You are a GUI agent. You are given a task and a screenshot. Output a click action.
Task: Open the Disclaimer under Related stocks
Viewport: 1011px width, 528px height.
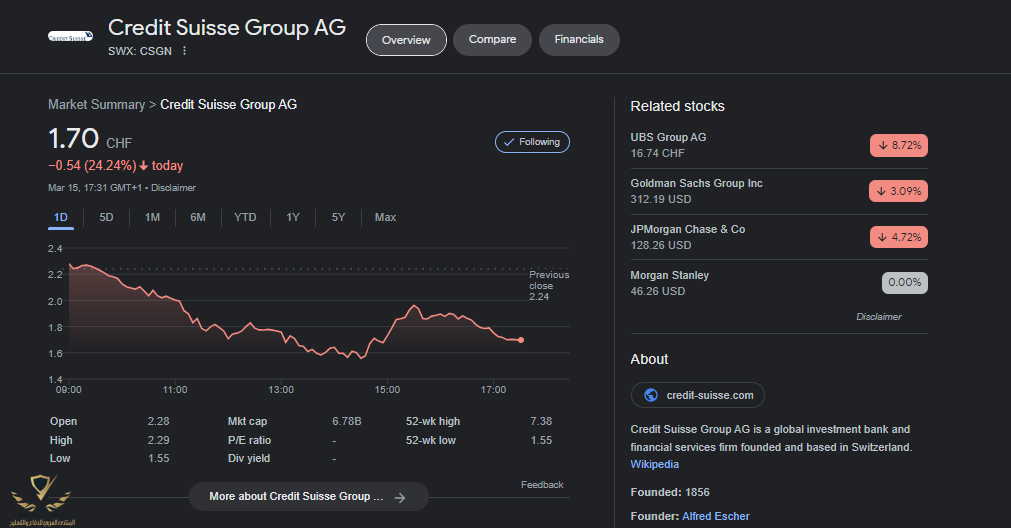click(x=879, y=317)
